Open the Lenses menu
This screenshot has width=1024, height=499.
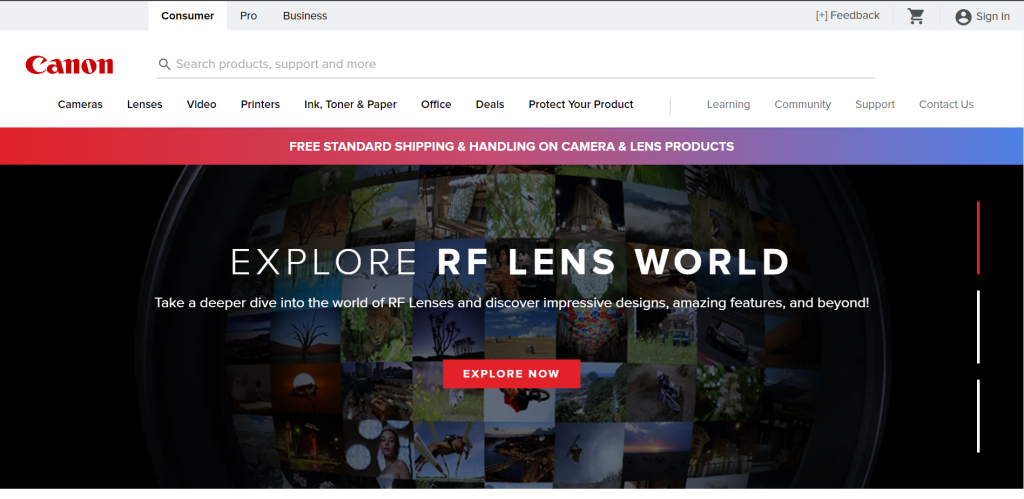tap(144, 105)
